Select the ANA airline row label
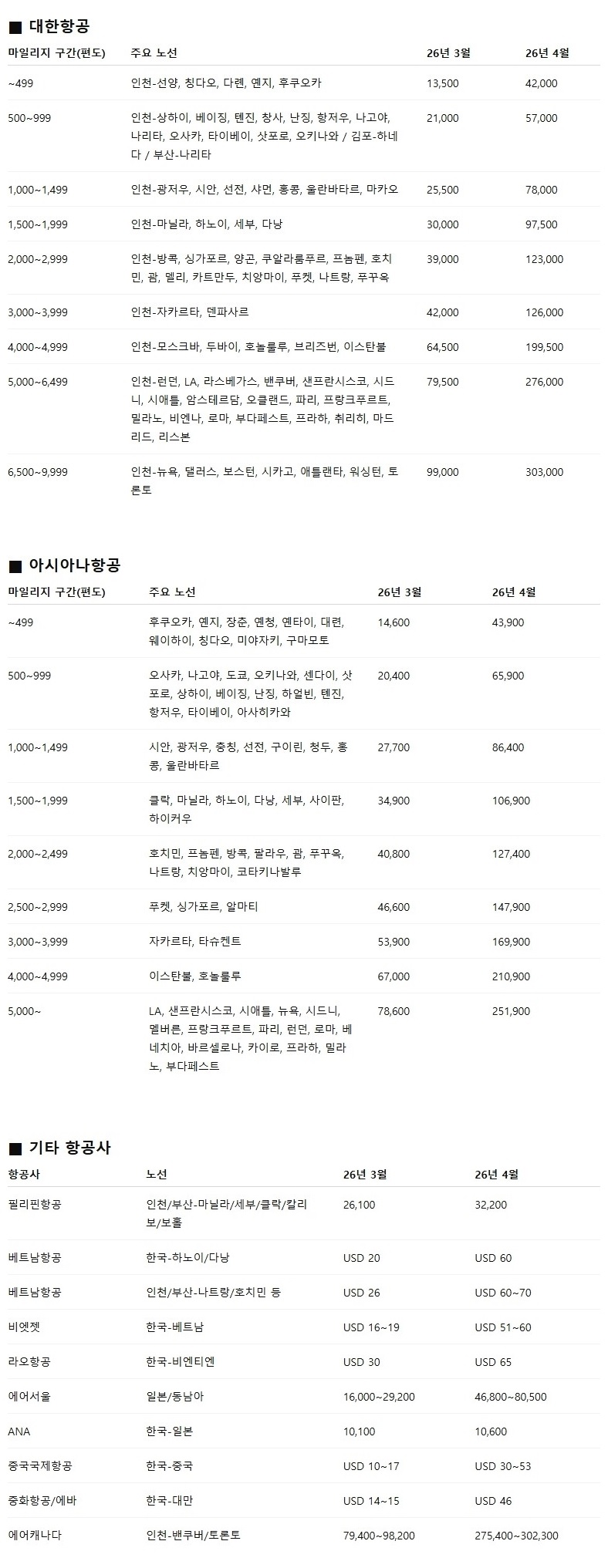The image size is (608, 1568). [19, 1431]
